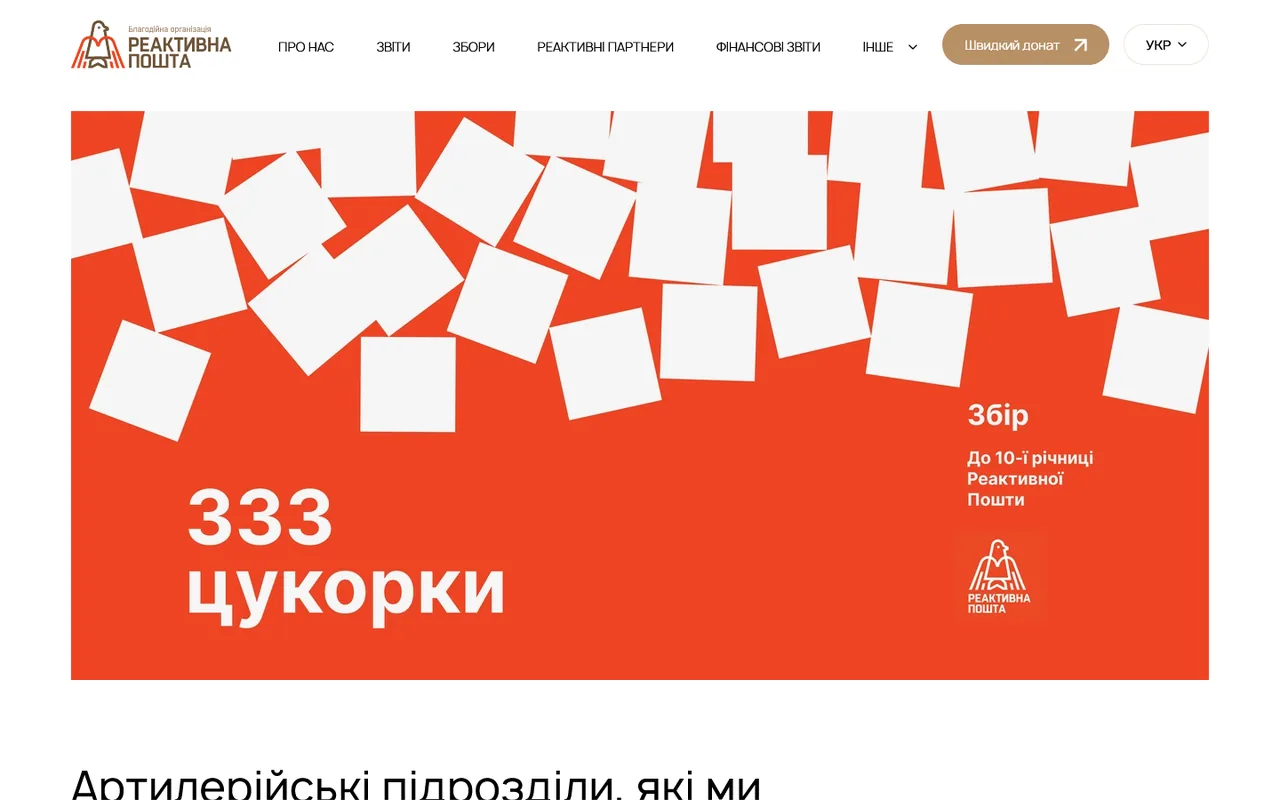Expand the ІНШЕ dropdown menu
The height and width of the screenshot is (800, 1280).
click(890, 47)
